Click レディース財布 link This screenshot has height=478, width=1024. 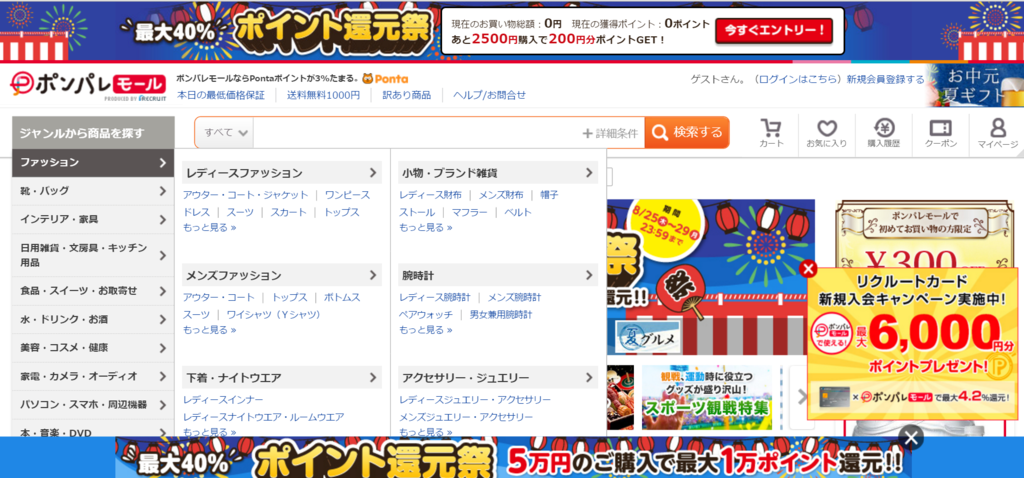click(430, 195)
